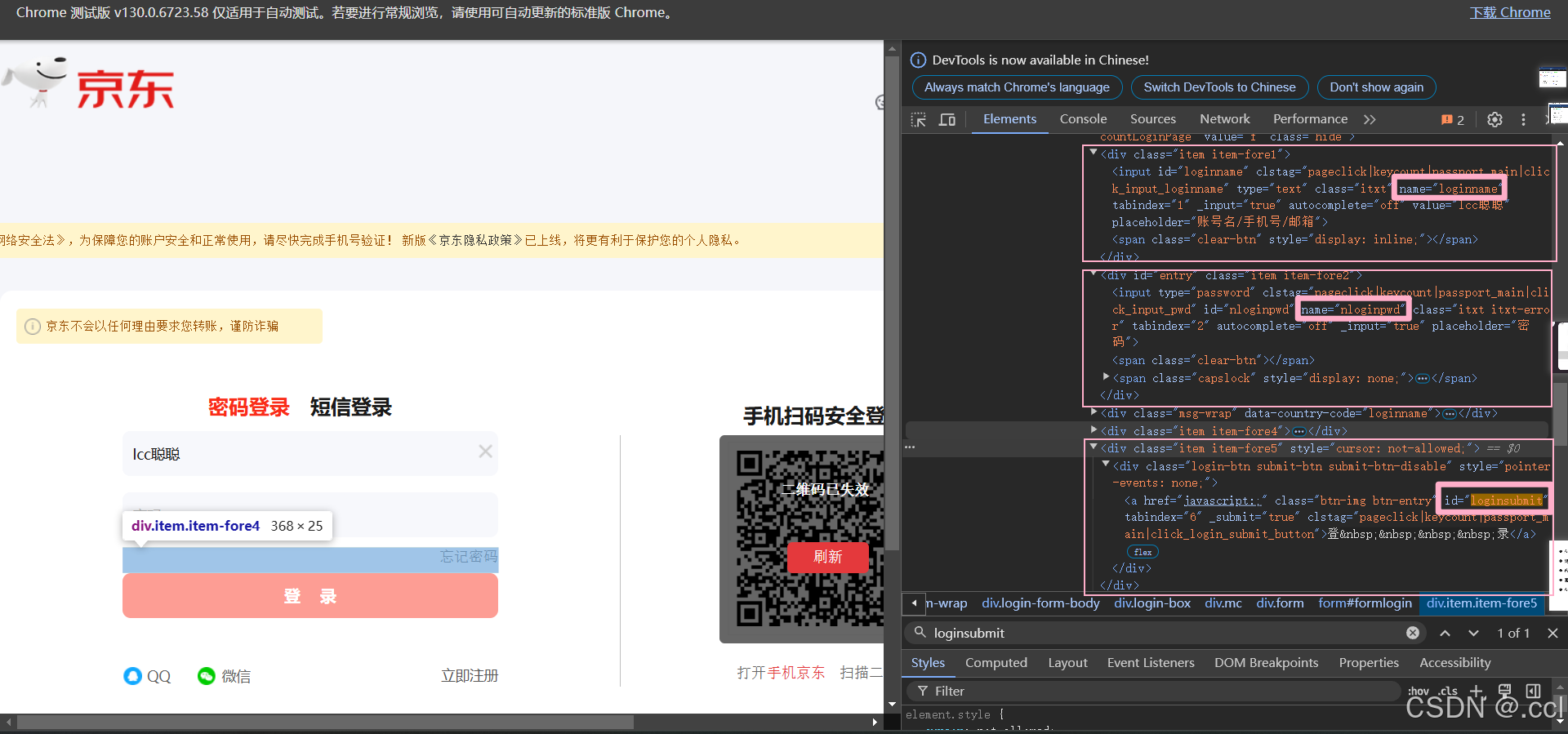1568x734 pixels.
Task: Click the loginsubmit search input
Action: [x=1164, y=633]
